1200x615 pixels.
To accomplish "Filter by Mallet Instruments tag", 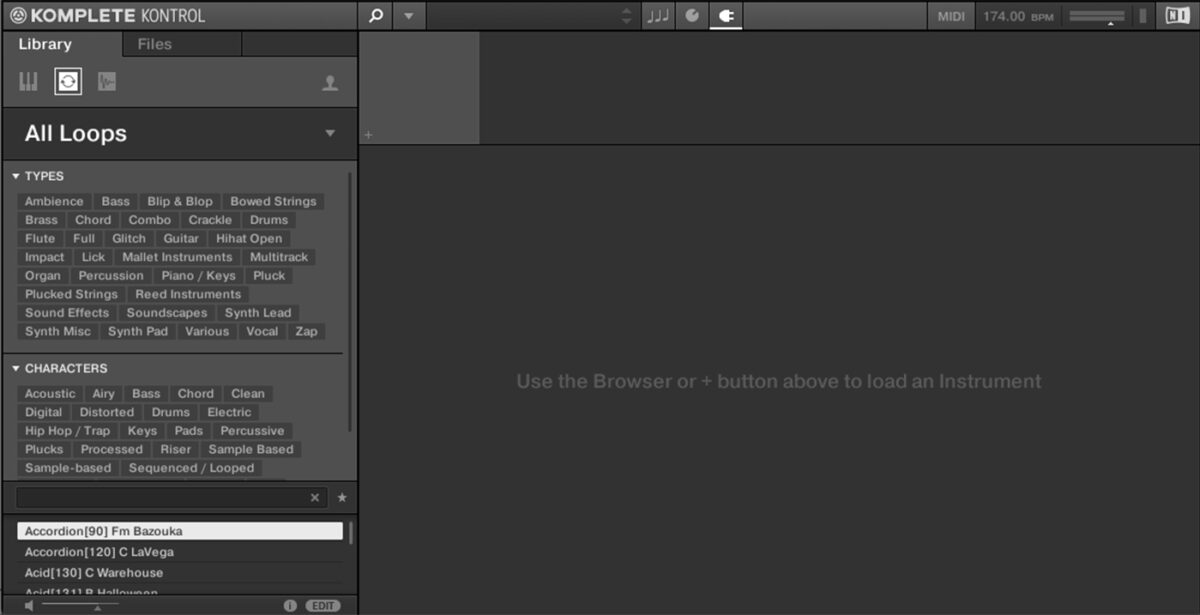I will [x=177, y=257].
